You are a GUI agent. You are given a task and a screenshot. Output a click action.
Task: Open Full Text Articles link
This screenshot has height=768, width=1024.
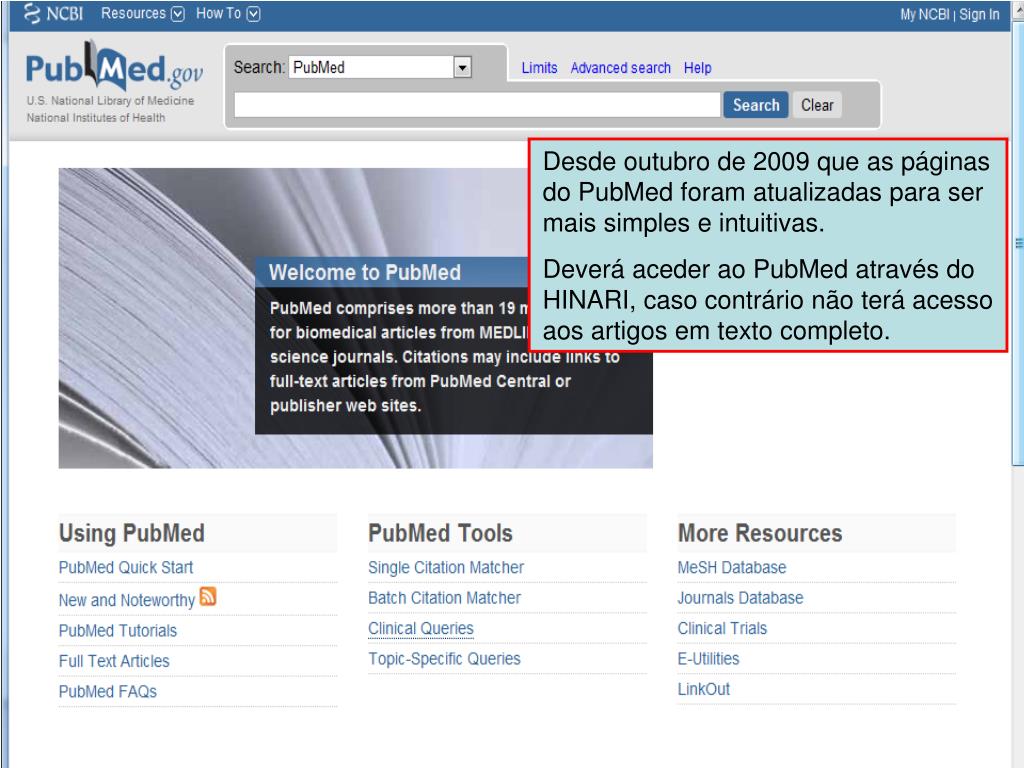[x=114, y=661]
